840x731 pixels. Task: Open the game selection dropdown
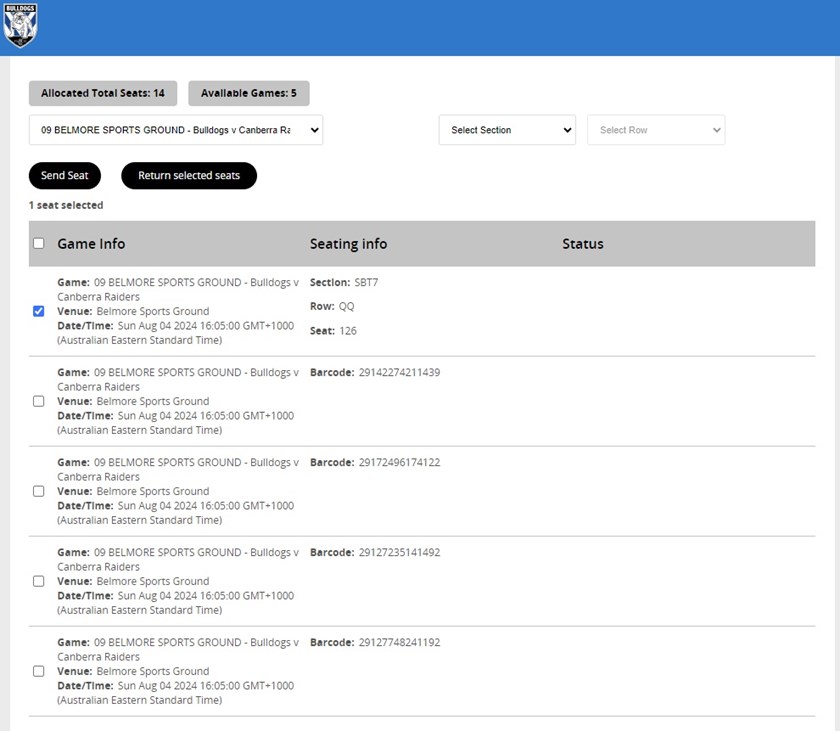(x=176, y=130)
